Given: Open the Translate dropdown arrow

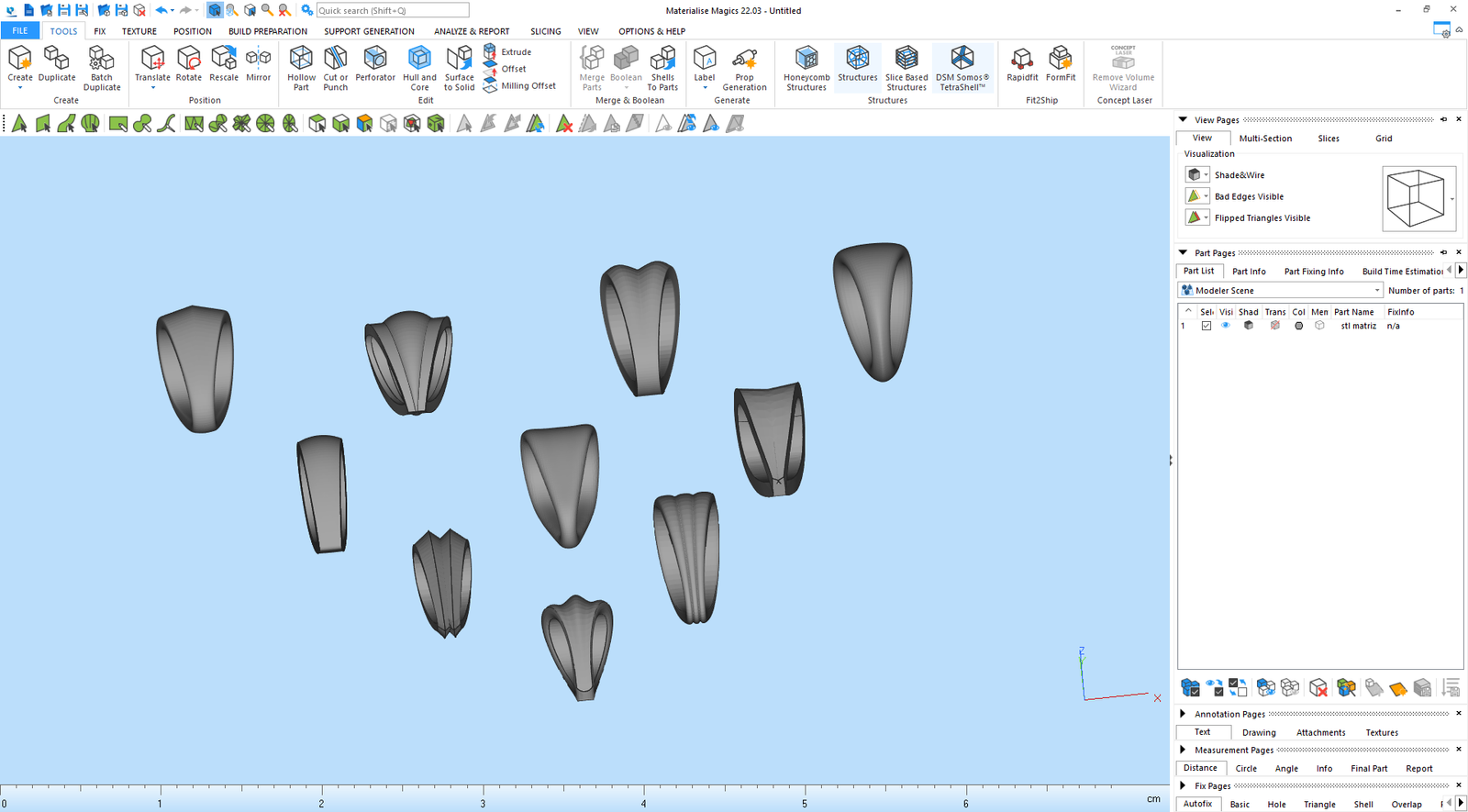Looking at the screenshot, I should (152, 88).
